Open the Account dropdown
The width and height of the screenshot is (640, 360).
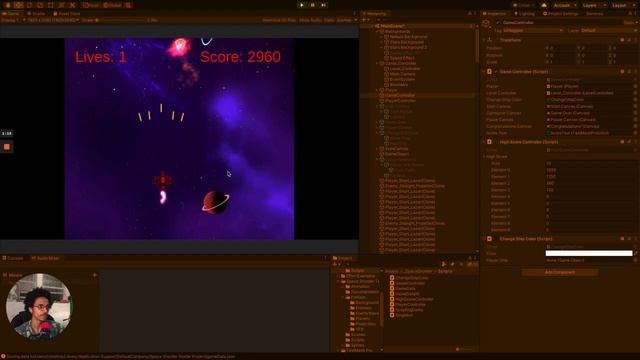[564, 5]
